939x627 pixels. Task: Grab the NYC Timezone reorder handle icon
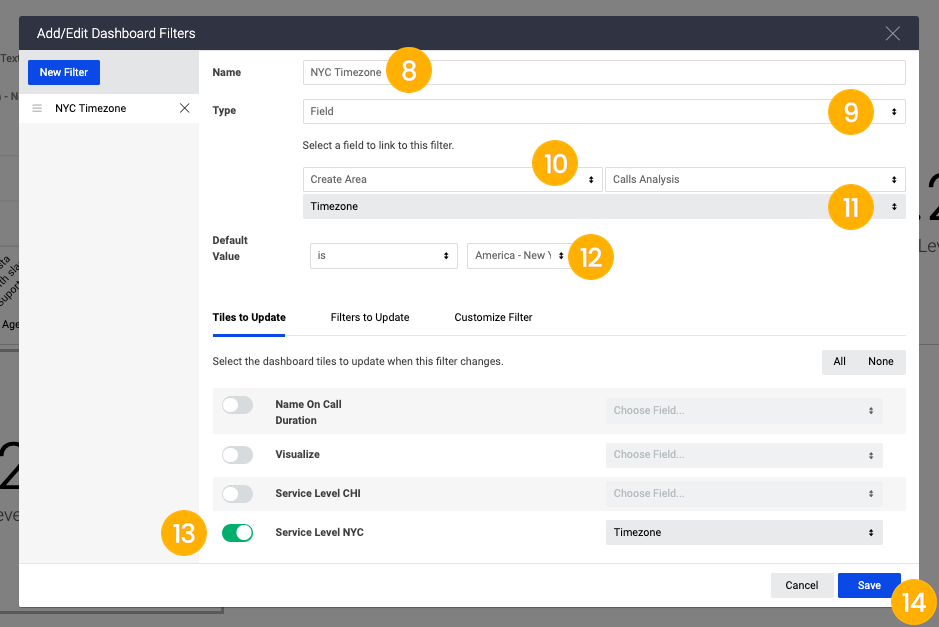point(37,108)
